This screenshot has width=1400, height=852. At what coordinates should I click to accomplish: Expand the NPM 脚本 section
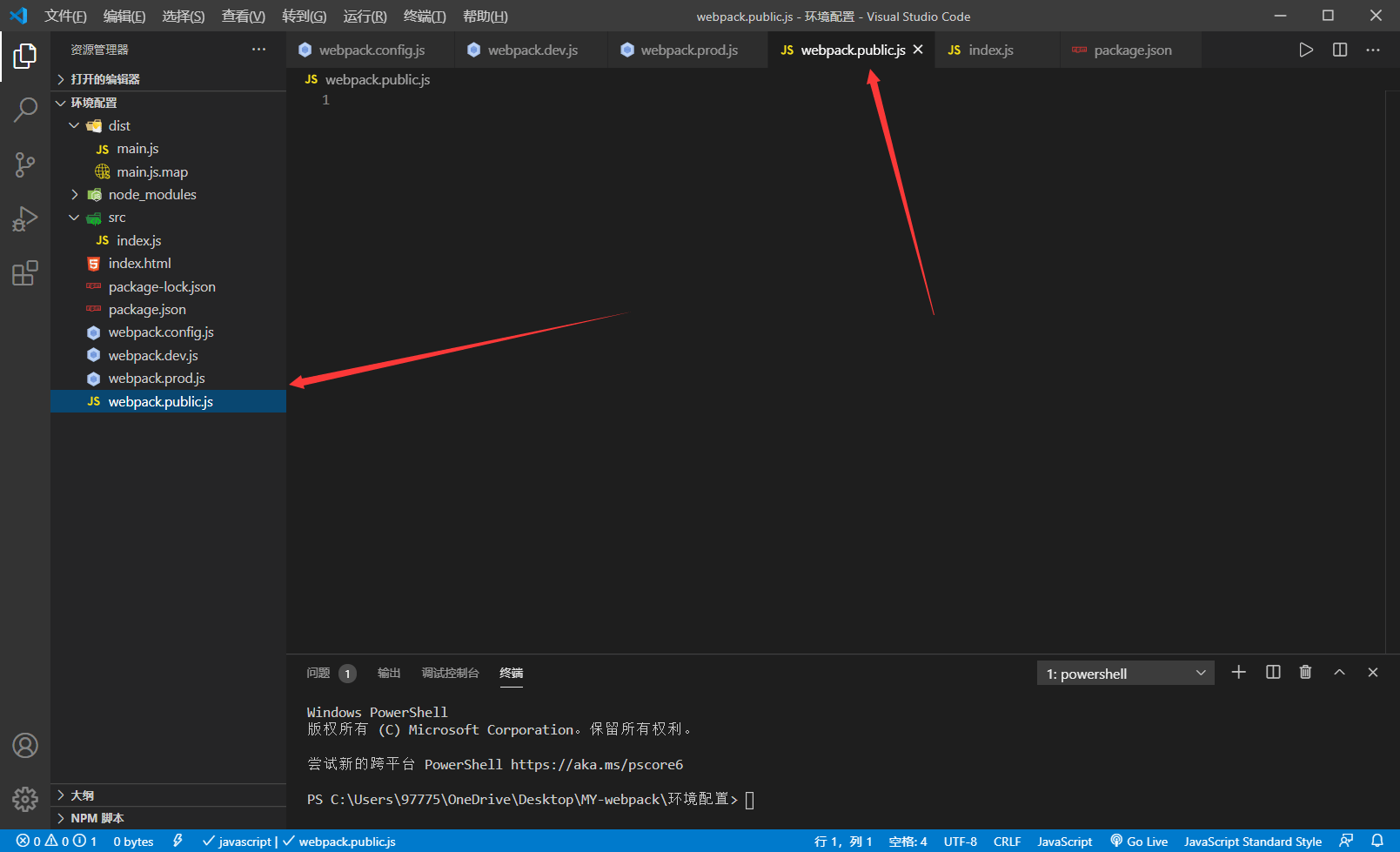(168, 818)
